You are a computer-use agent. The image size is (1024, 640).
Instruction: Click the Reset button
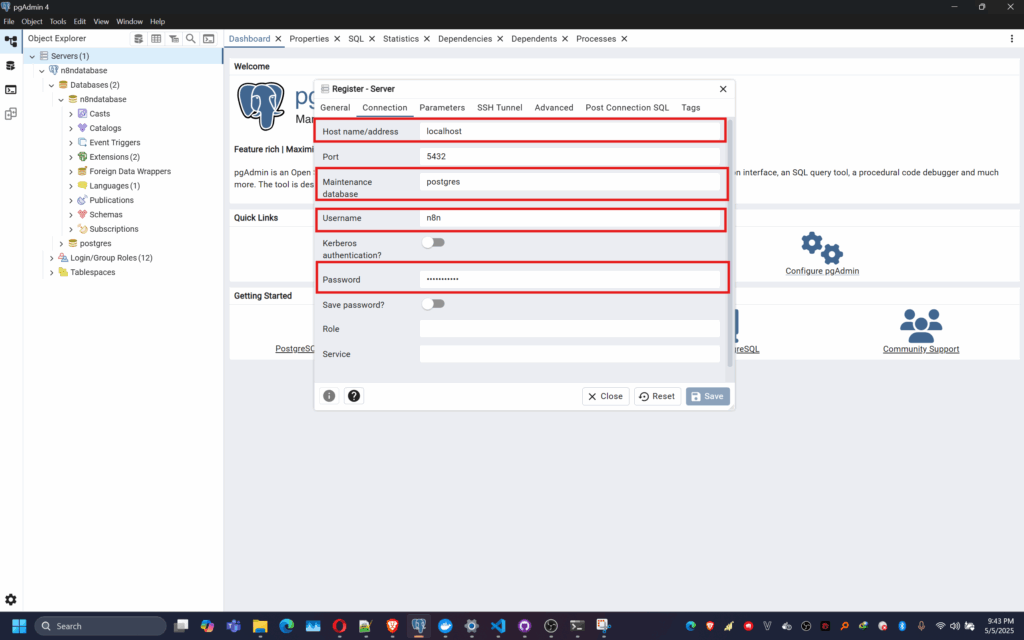point(657,396)
